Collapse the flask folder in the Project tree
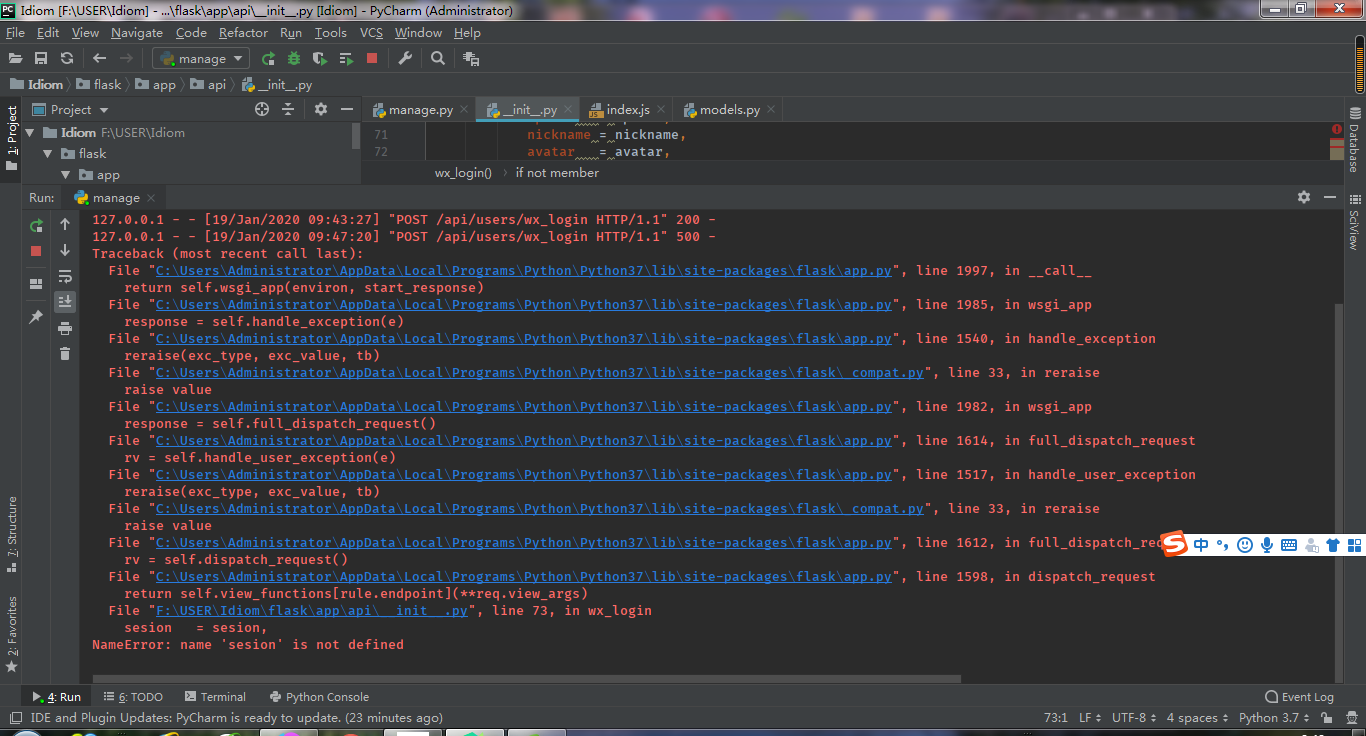 [48, 154]
